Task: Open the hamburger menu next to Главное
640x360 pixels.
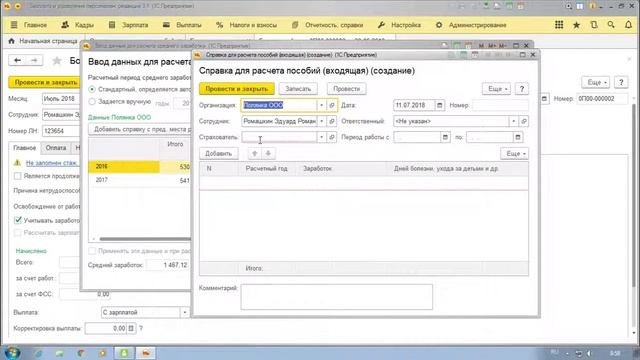Action: [14, 25]
